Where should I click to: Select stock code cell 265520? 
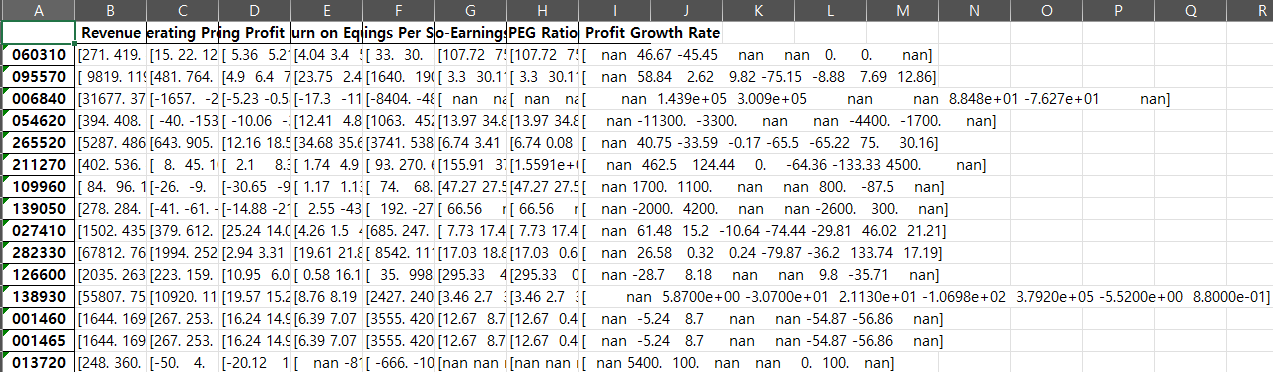coord(38,142)
